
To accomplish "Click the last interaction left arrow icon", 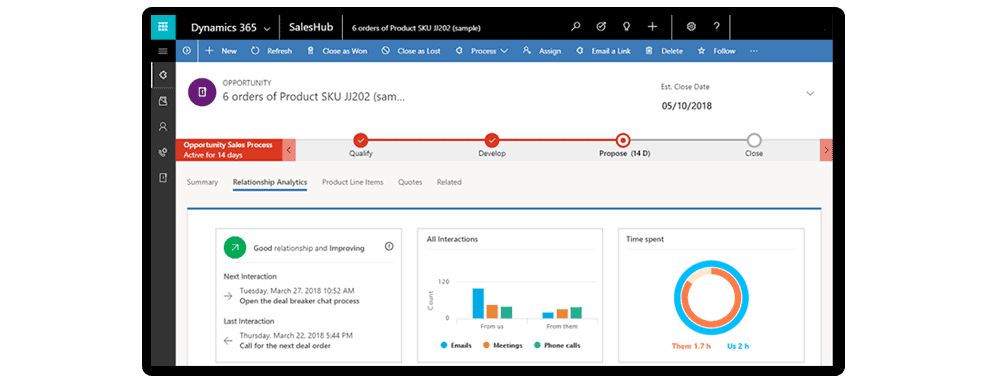I will tap(228, 341).
